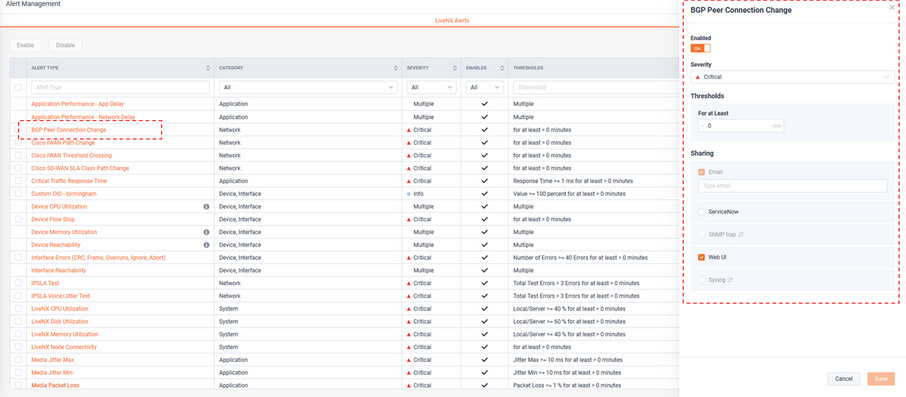Image resolution: width=906 pixels, height=397 pixels.
Task: Click the Type email input field
Action: [x=792, y=186]
